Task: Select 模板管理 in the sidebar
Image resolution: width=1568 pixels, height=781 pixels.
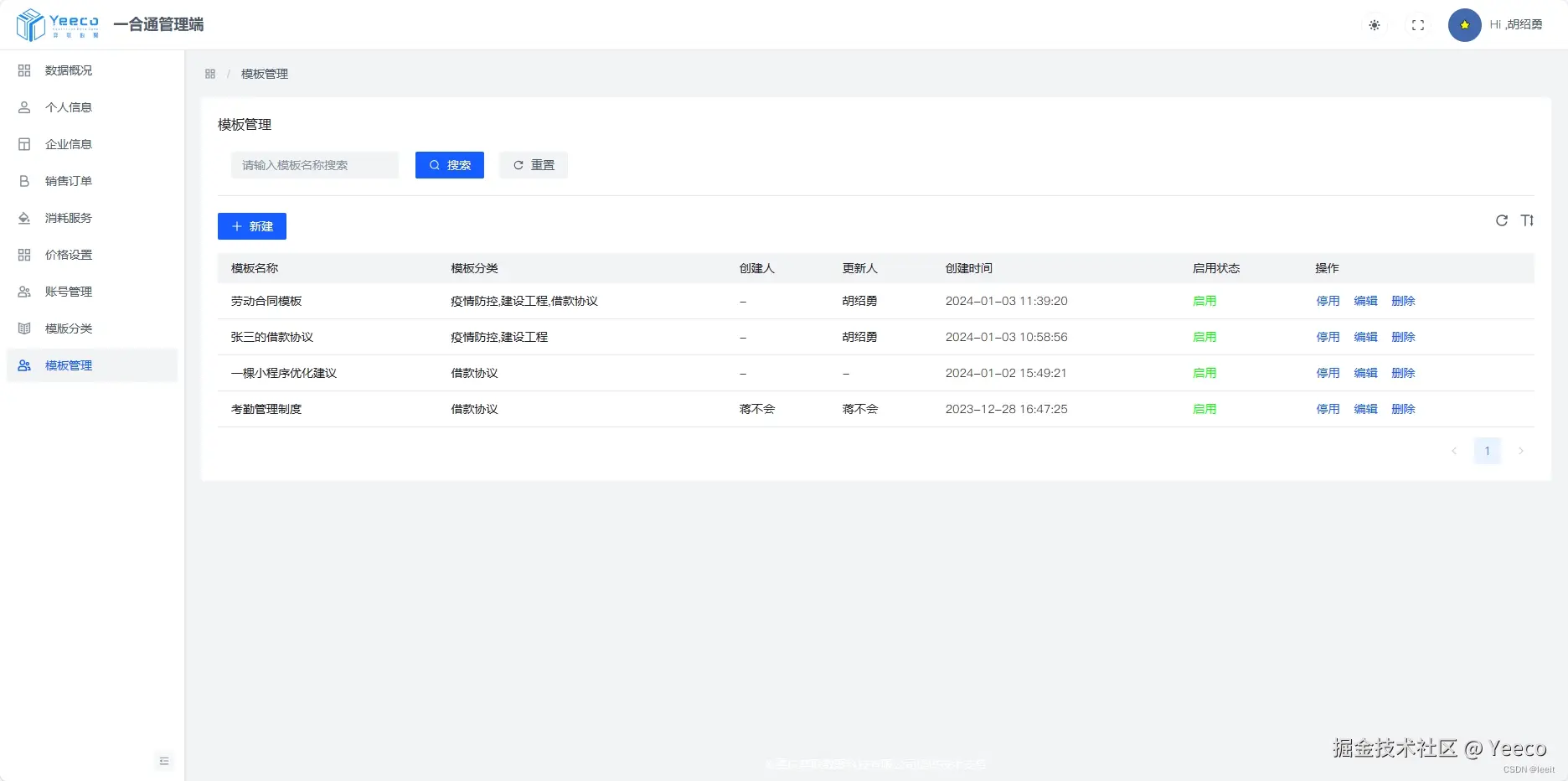Action: (x=92, y=365)
